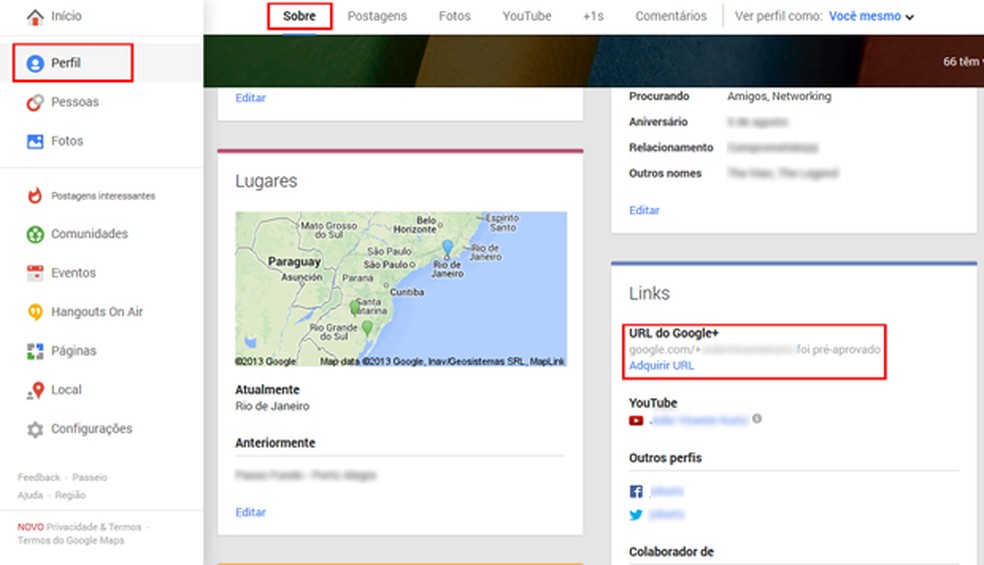Click the Passeio footer link
Screen dimensions: 984x565
(90, 478)
